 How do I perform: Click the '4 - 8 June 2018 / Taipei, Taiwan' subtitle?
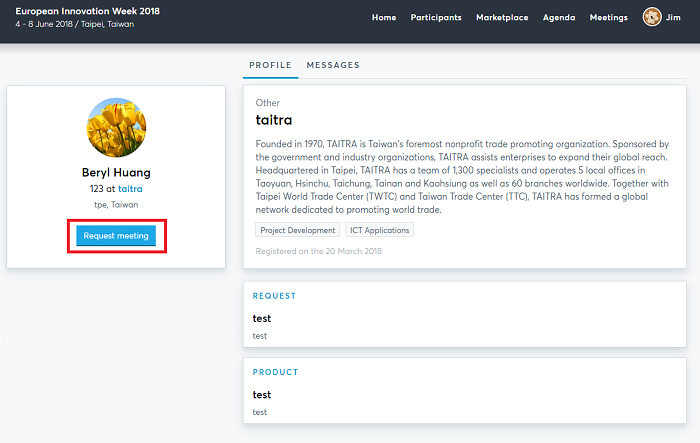pos(75,24)
